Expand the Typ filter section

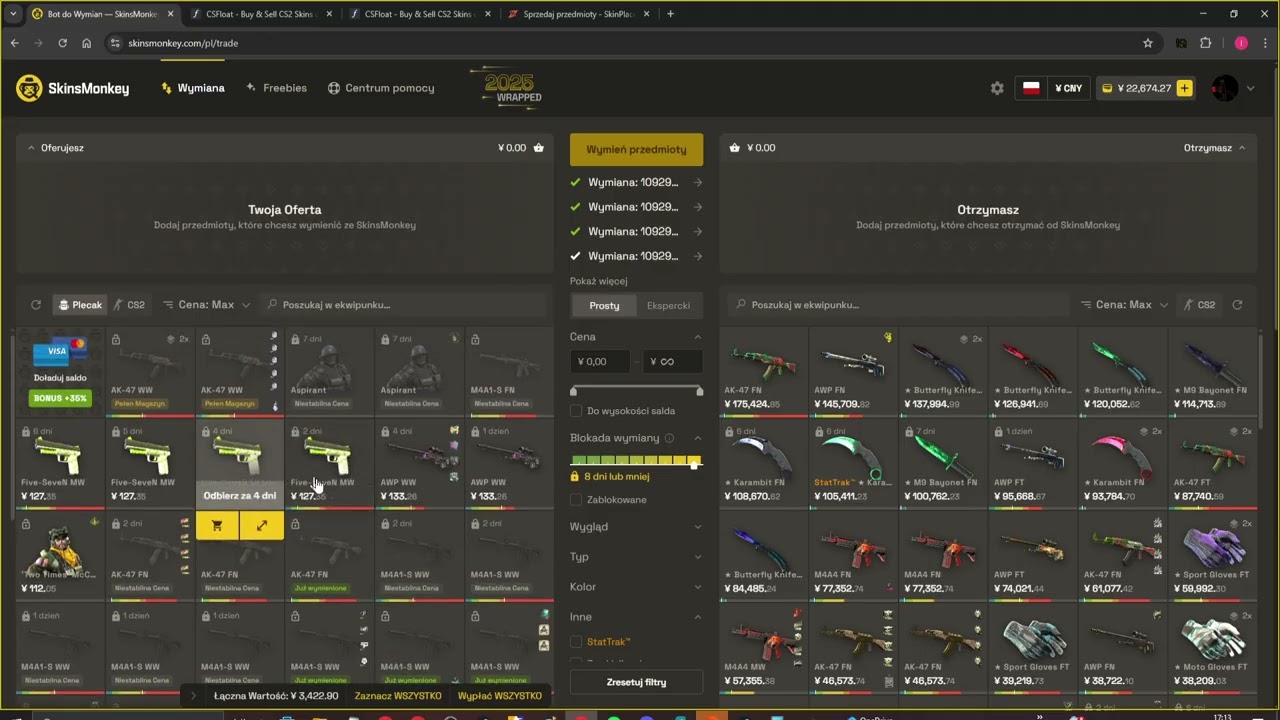(636, 557)
